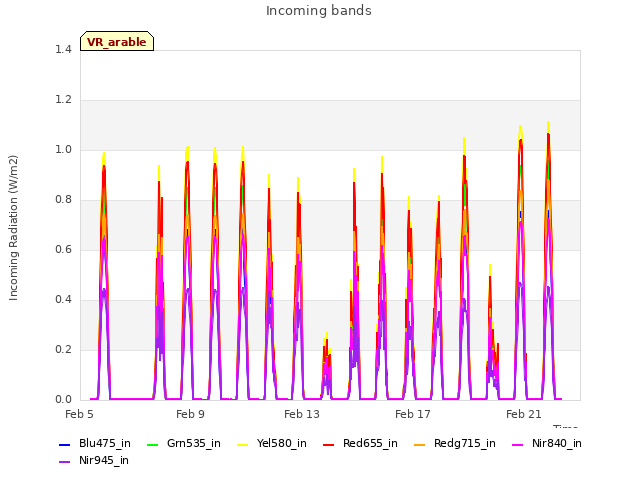Click the 1.4 y-axis tick label

pyautogui.click(x=63, y=50)
